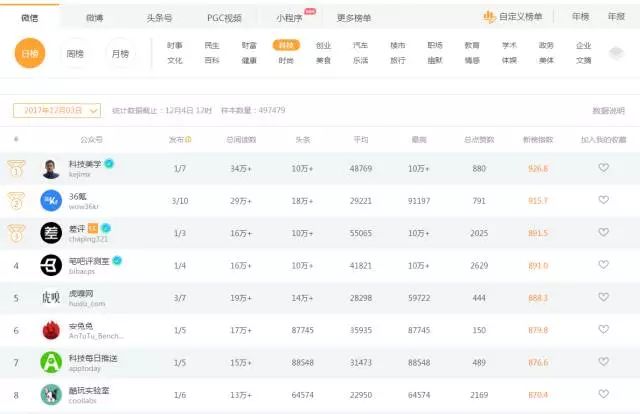Click the 科技每日推送 green logo avatar
Viewport: 640px width, 414px height.
(51, 362)
